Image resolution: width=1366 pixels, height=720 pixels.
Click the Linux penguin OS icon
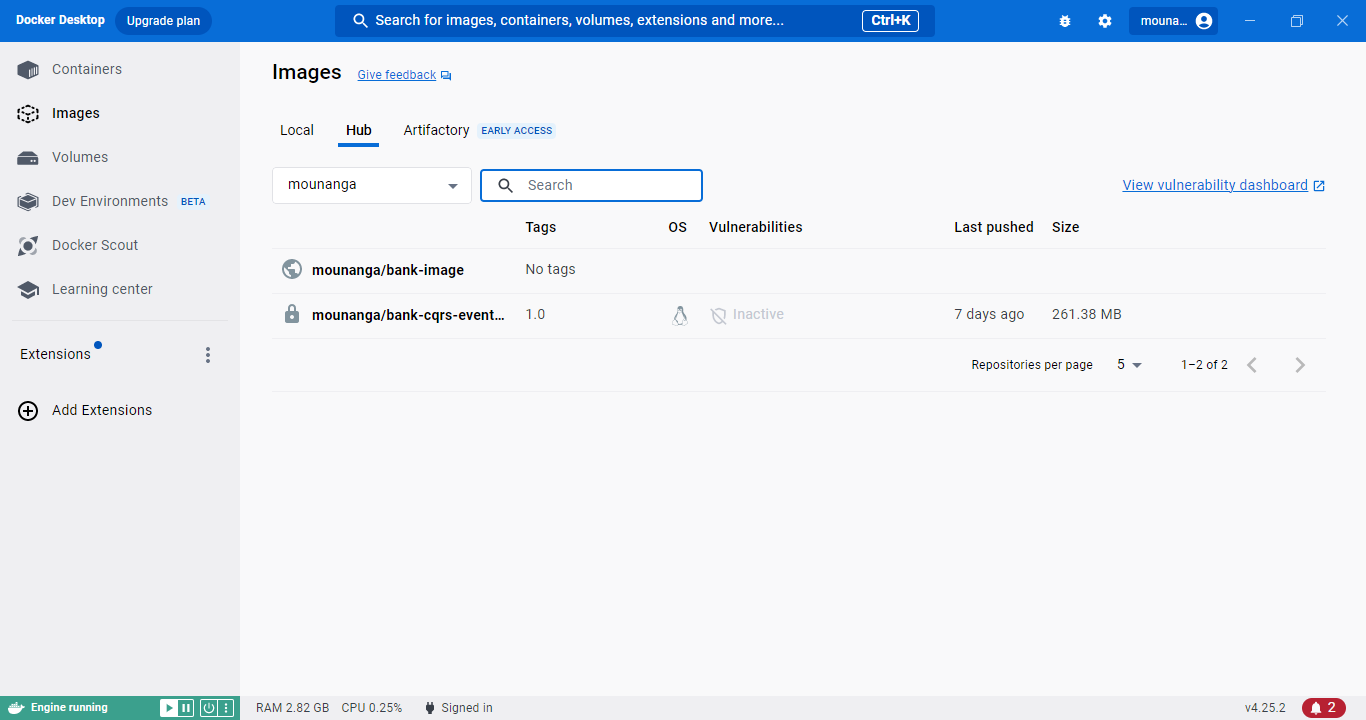tap(680, 315)
